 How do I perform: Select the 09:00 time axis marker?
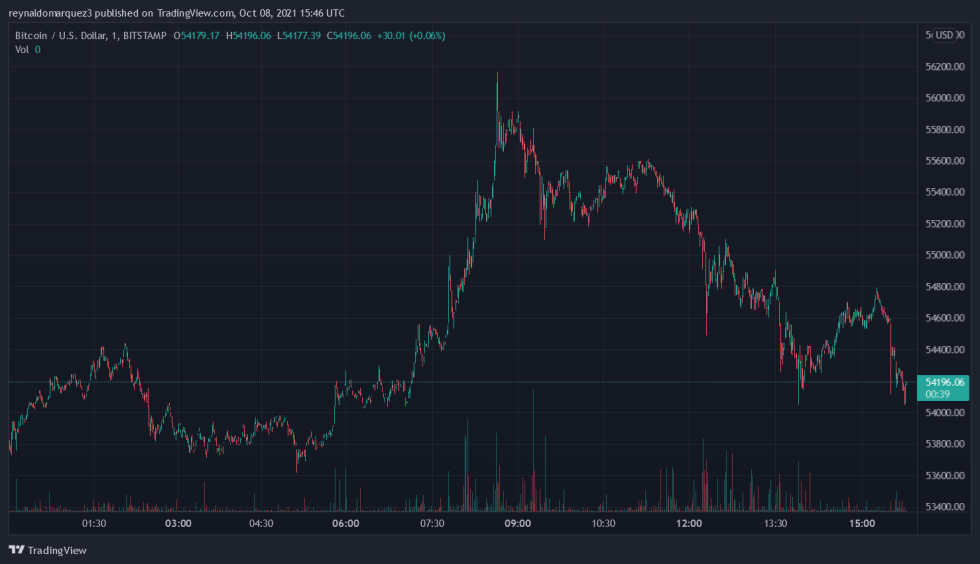point(518,523)
